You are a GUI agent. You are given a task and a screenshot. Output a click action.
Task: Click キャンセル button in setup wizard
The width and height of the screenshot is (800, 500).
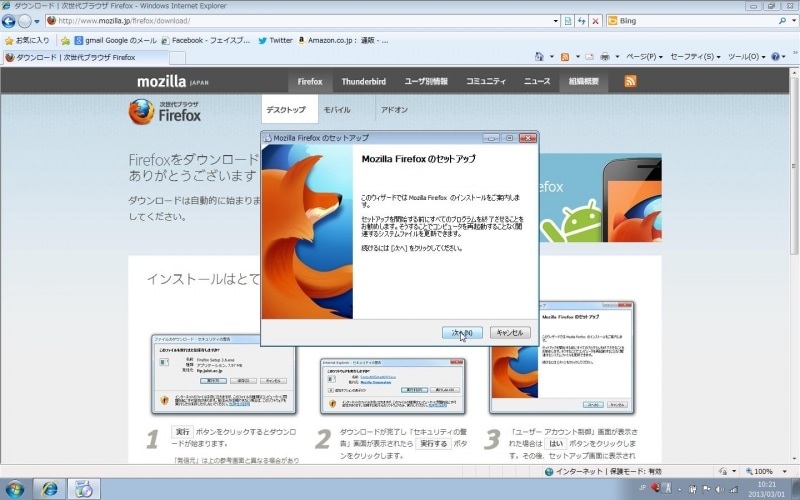510,333
